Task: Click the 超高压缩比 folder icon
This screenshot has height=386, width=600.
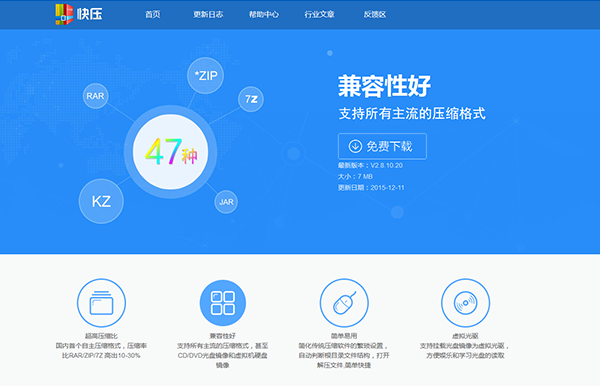Action: [101, 303]
